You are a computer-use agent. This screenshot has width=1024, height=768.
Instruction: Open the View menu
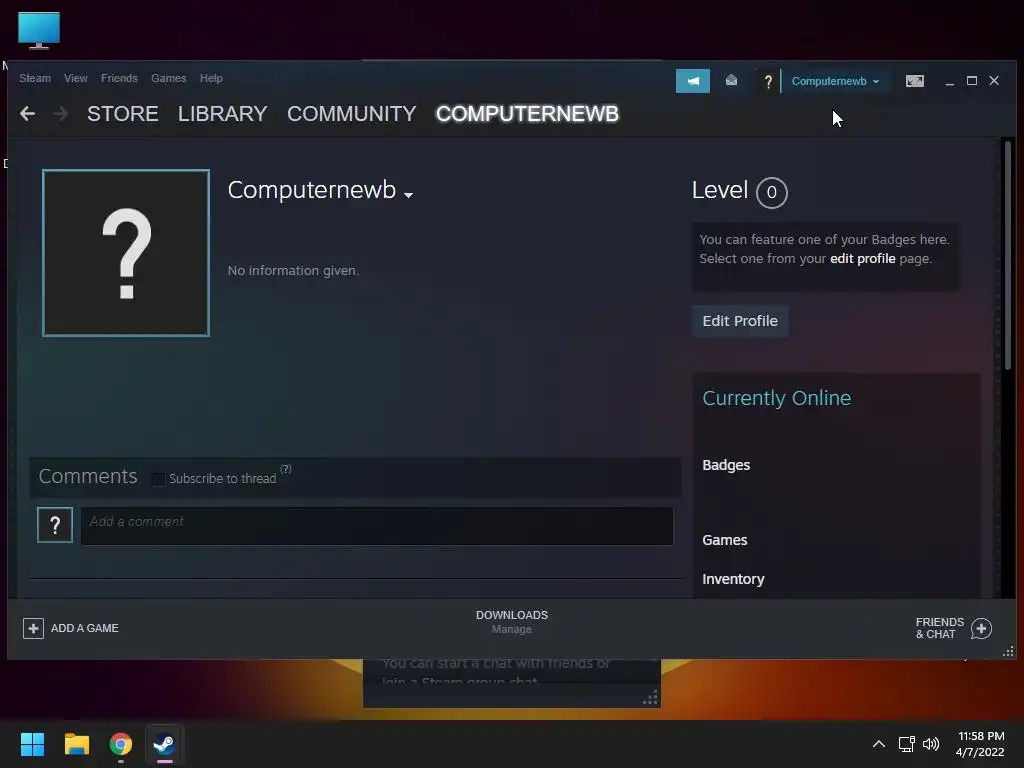click(76, 78)
